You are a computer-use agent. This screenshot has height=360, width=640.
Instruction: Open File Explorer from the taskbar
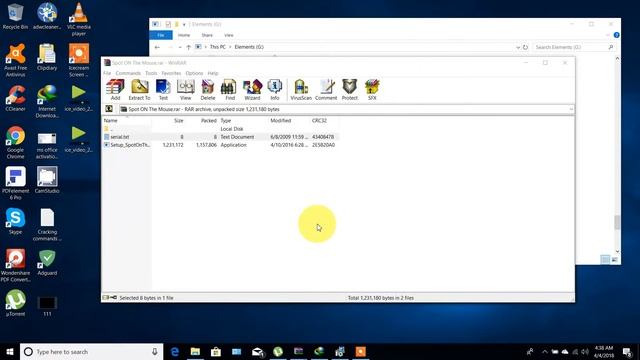[x=195, y=351]
